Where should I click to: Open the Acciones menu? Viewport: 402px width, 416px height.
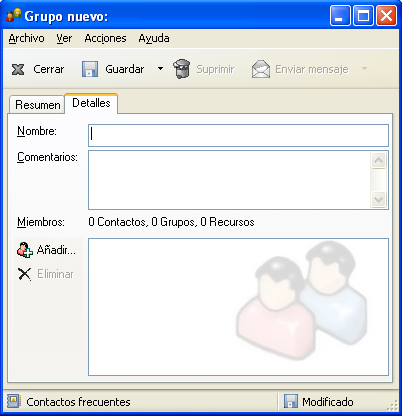pyautogui.click(x=105, y=38)
